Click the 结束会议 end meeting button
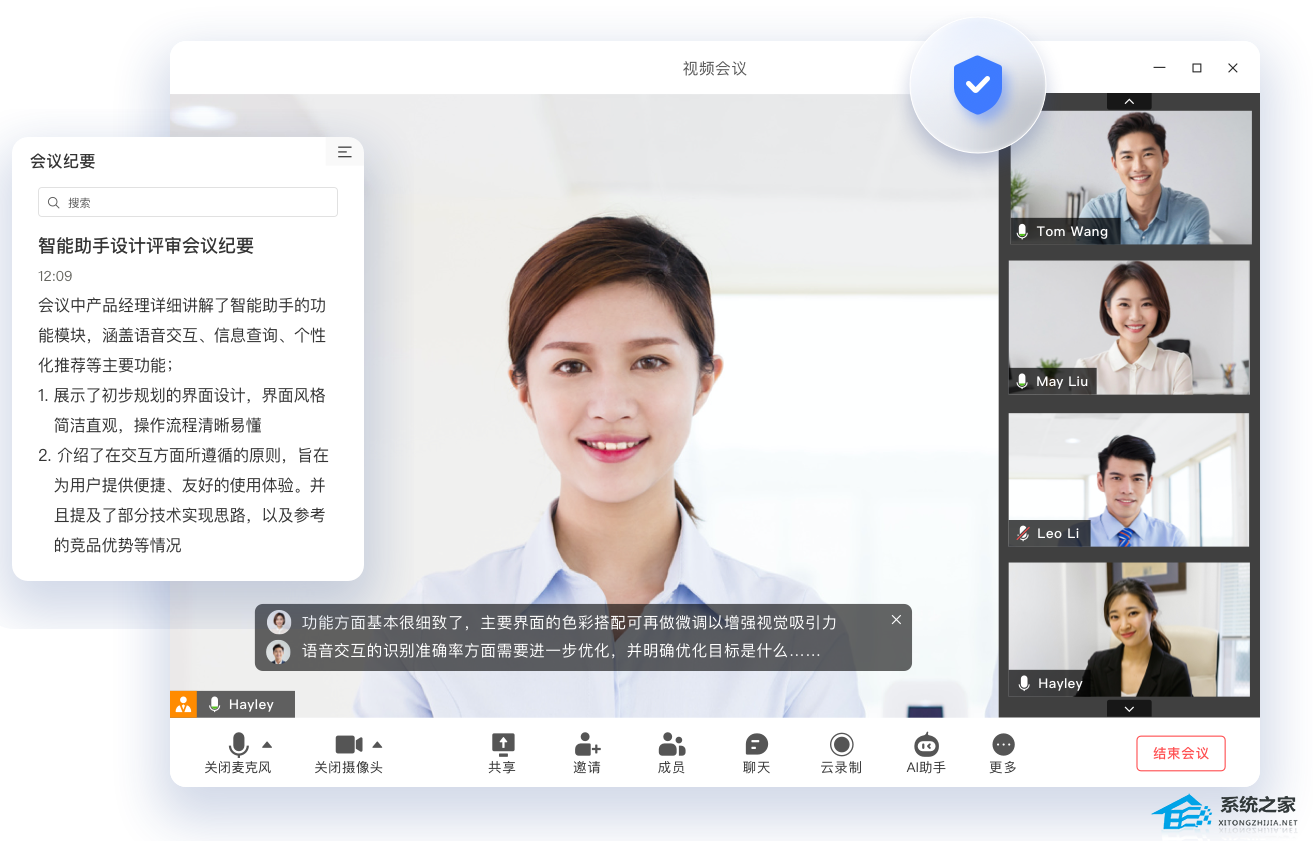1313x841 pixels. coord(1181,753)
